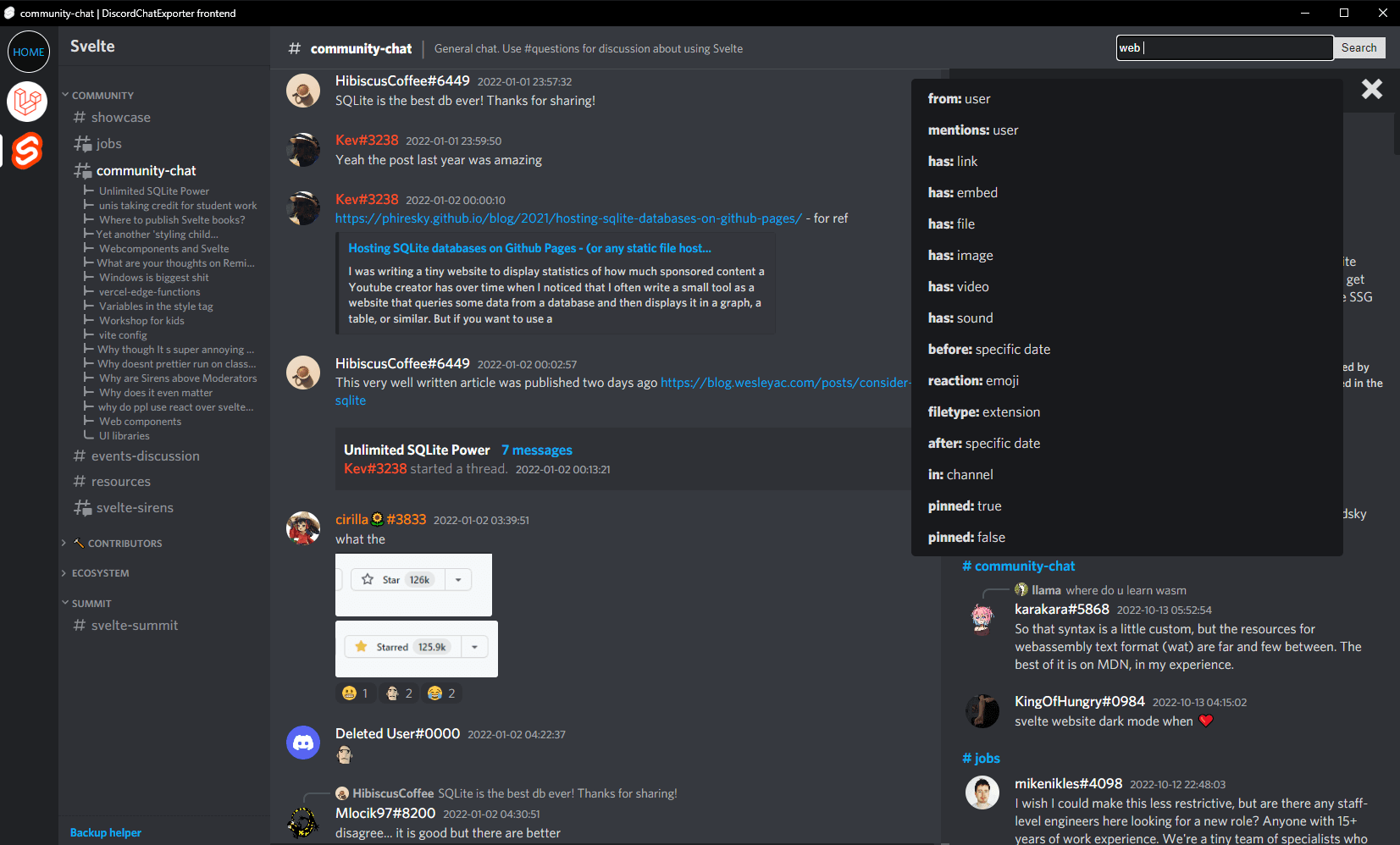The image size is (1400, 845).
Task: Select the 'has: image' search filter
Action: [x=1126, y=256]
